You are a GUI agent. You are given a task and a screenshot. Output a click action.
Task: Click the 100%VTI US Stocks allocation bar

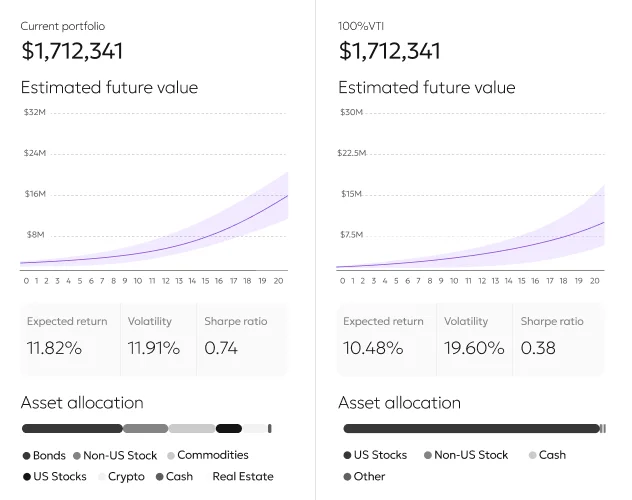470,428
